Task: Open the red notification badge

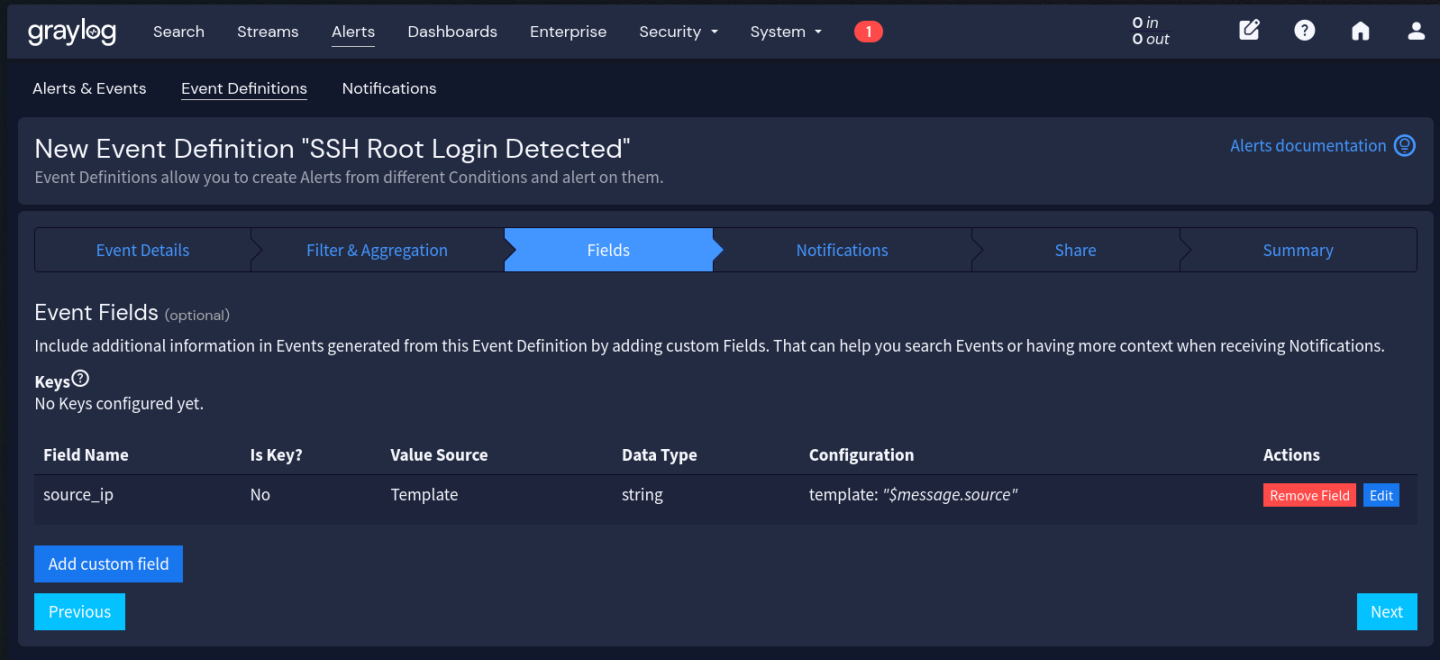Action: pyautogui.click(x=868, y=32)
